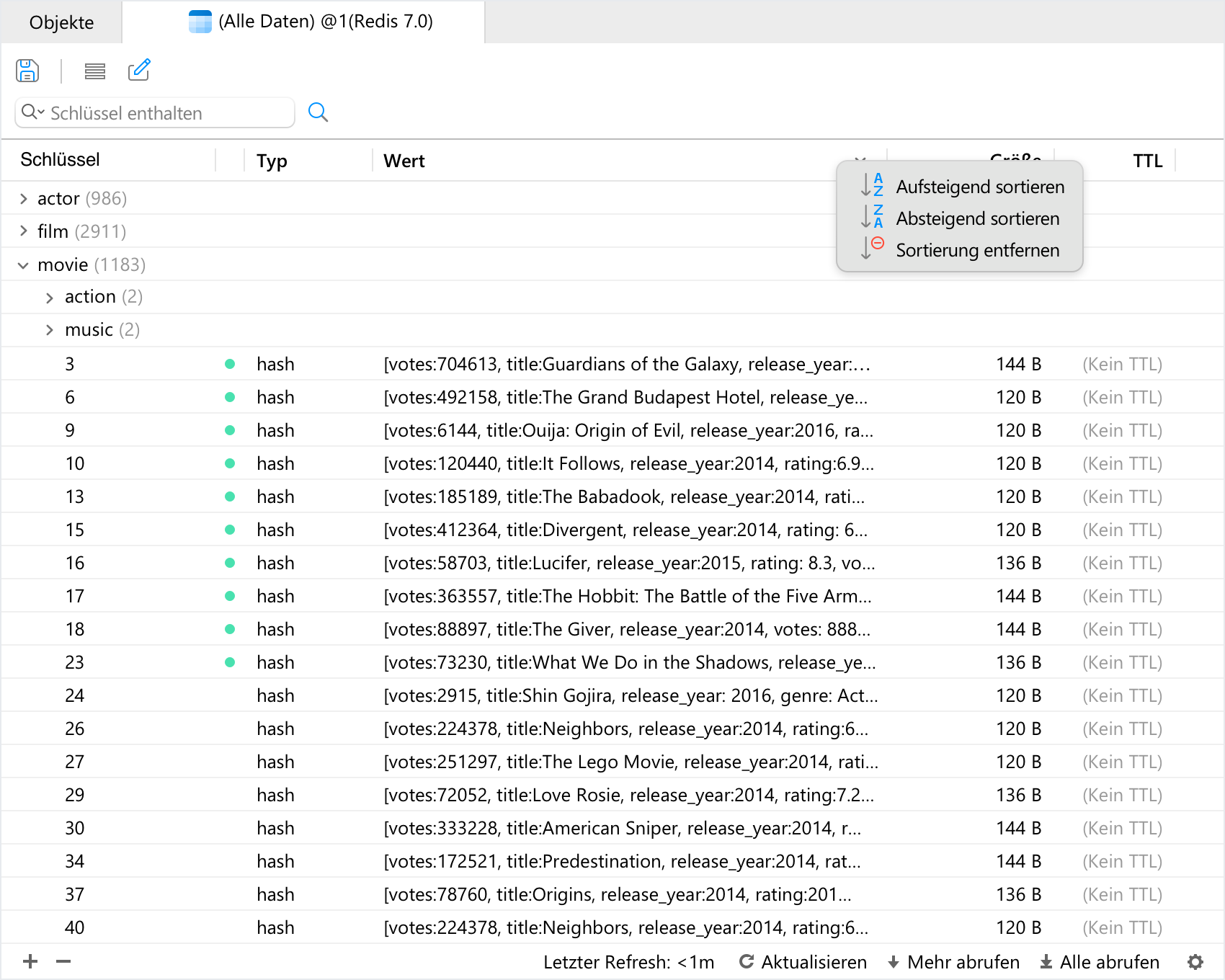Click The Lego Movie value cell

coord(631,762)
